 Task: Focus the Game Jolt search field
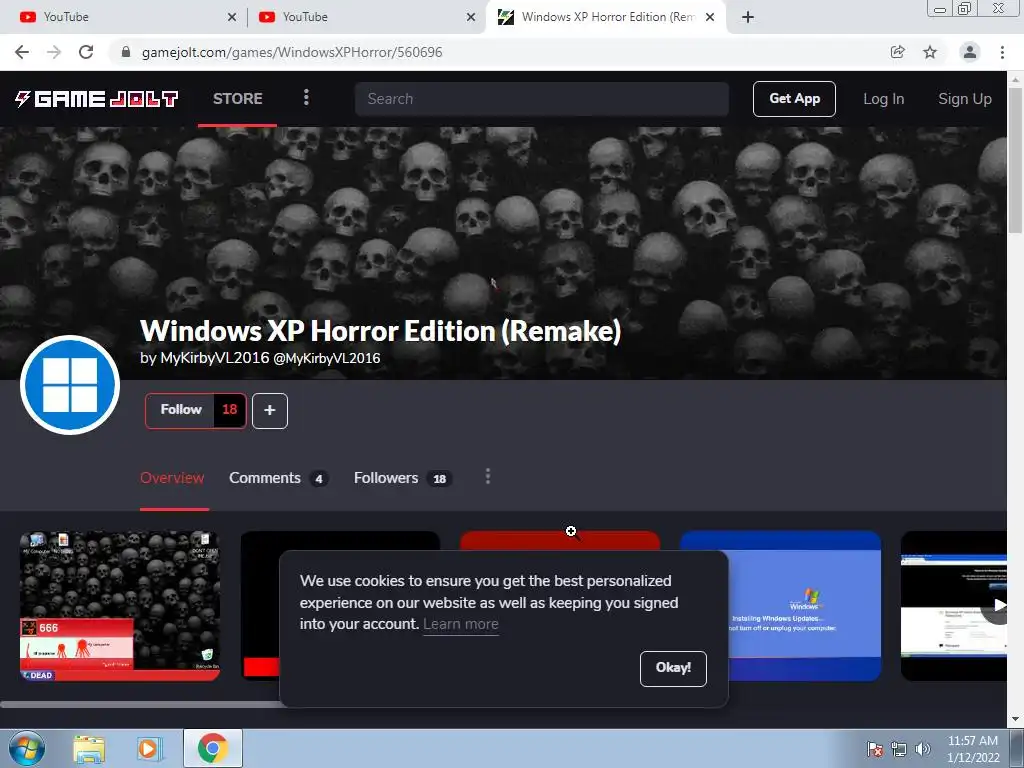point(541,99)
